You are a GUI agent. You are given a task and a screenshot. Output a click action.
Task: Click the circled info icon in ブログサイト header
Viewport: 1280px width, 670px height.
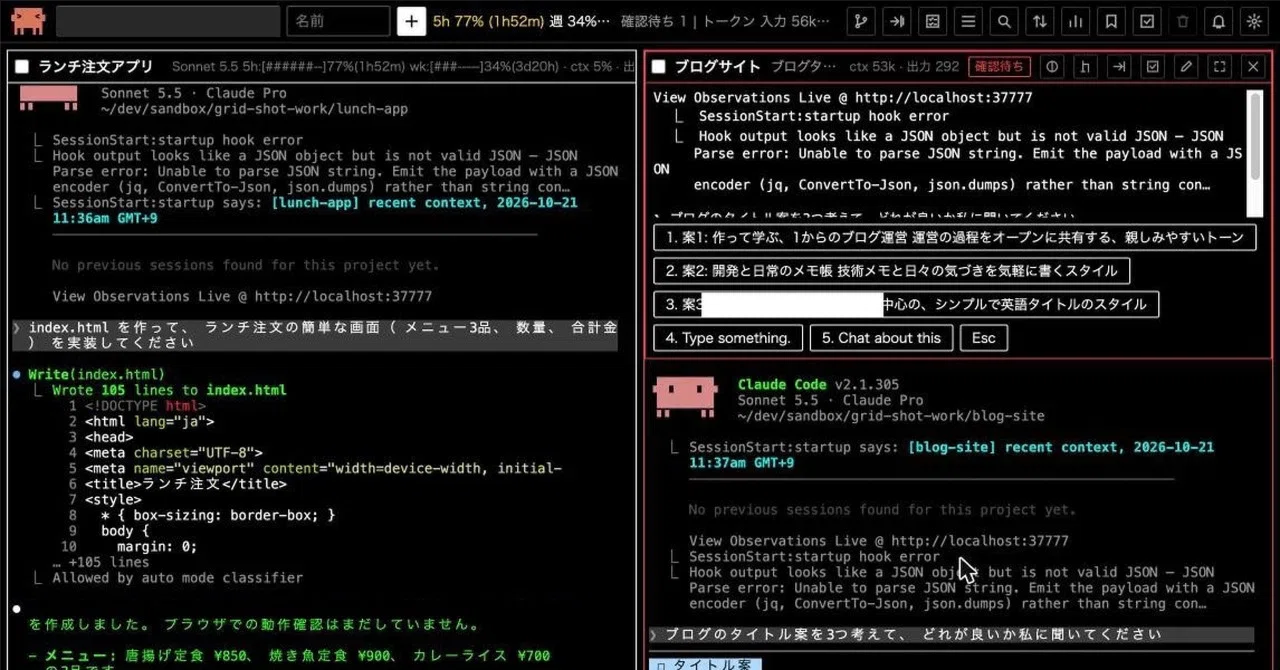coord(1052,66)
